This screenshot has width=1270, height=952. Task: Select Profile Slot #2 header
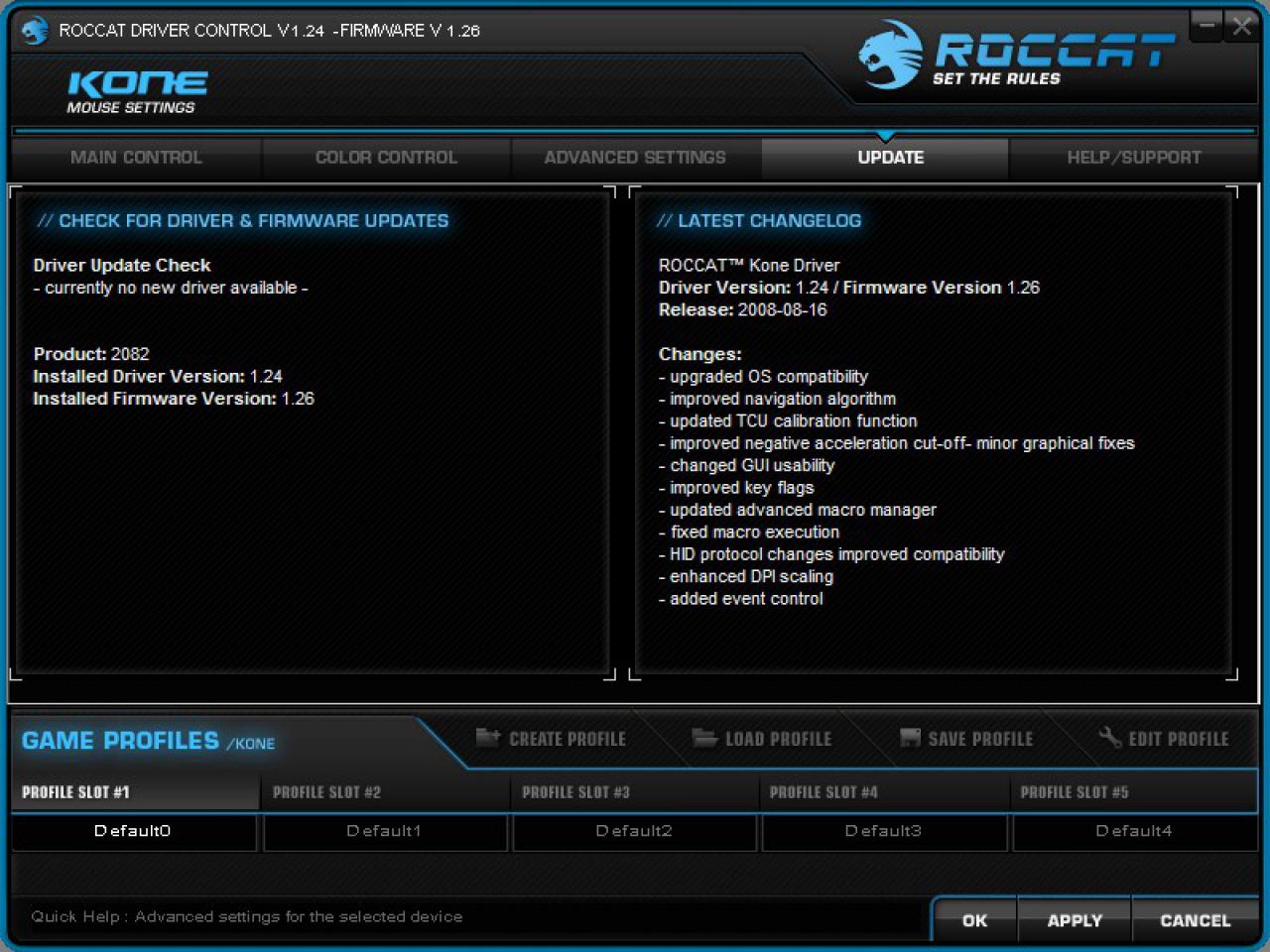click(x=386, y=792)
